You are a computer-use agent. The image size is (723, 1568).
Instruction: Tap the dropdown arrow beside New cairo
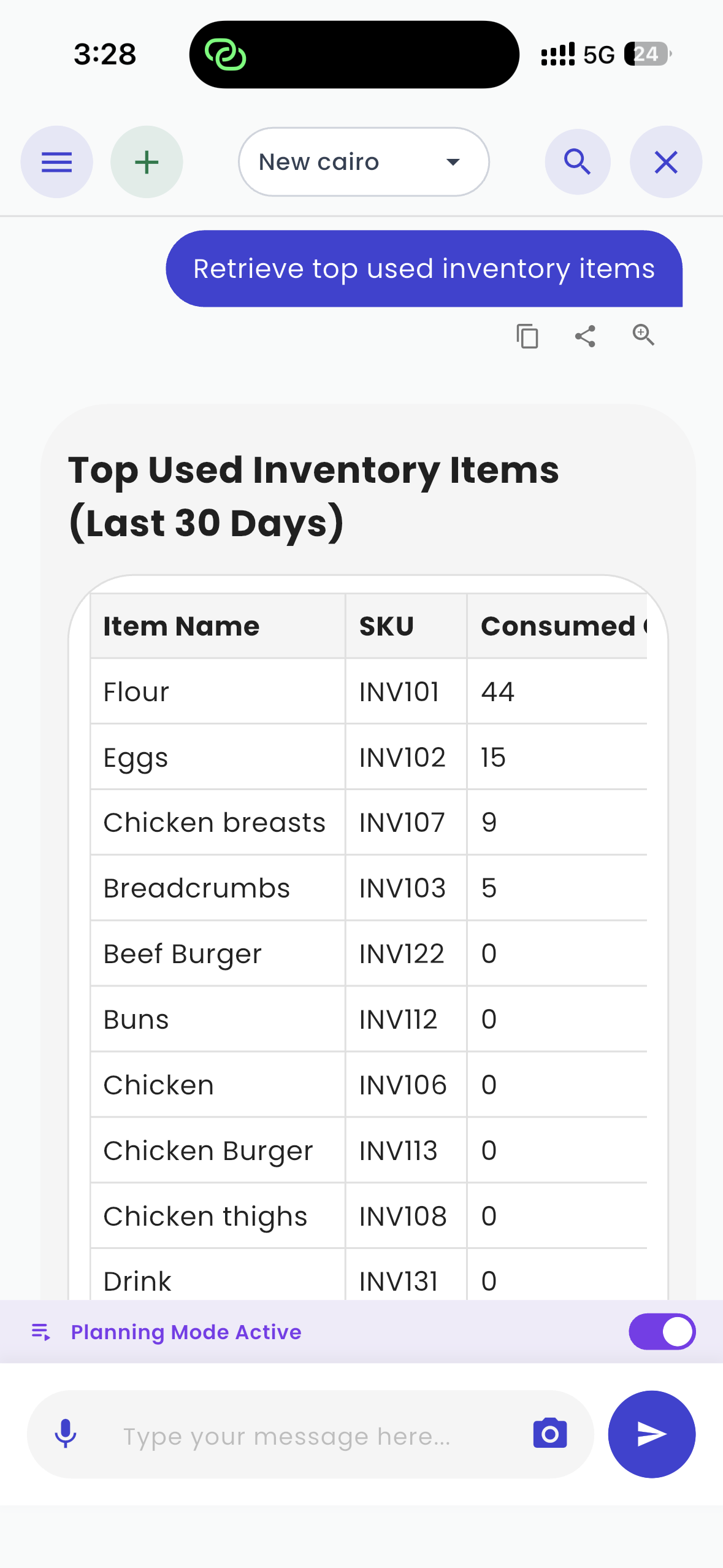point(453,162)
